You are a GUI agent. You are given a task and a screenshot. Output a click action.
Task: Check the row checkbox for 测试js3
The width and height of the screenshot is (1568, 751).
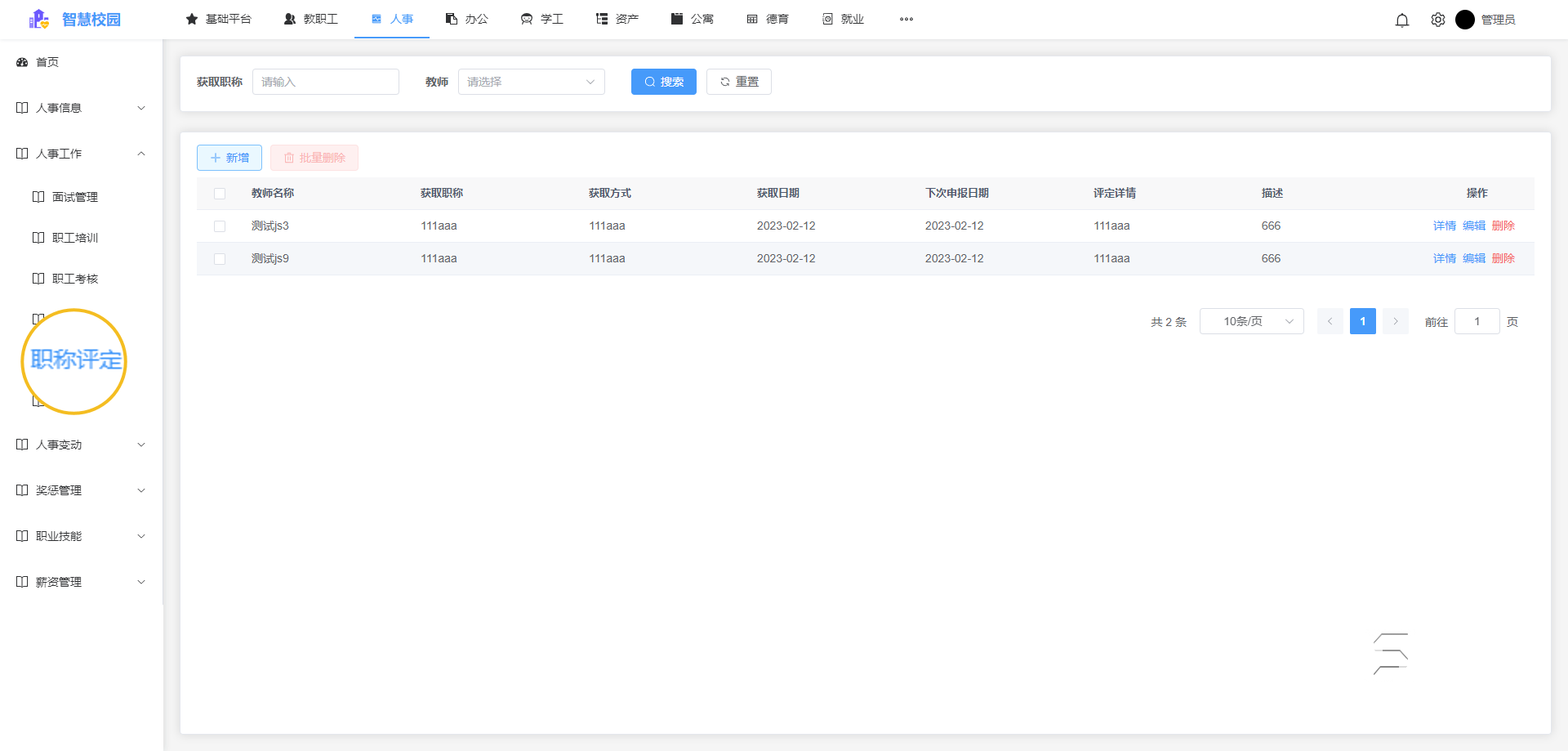[220, 226]
